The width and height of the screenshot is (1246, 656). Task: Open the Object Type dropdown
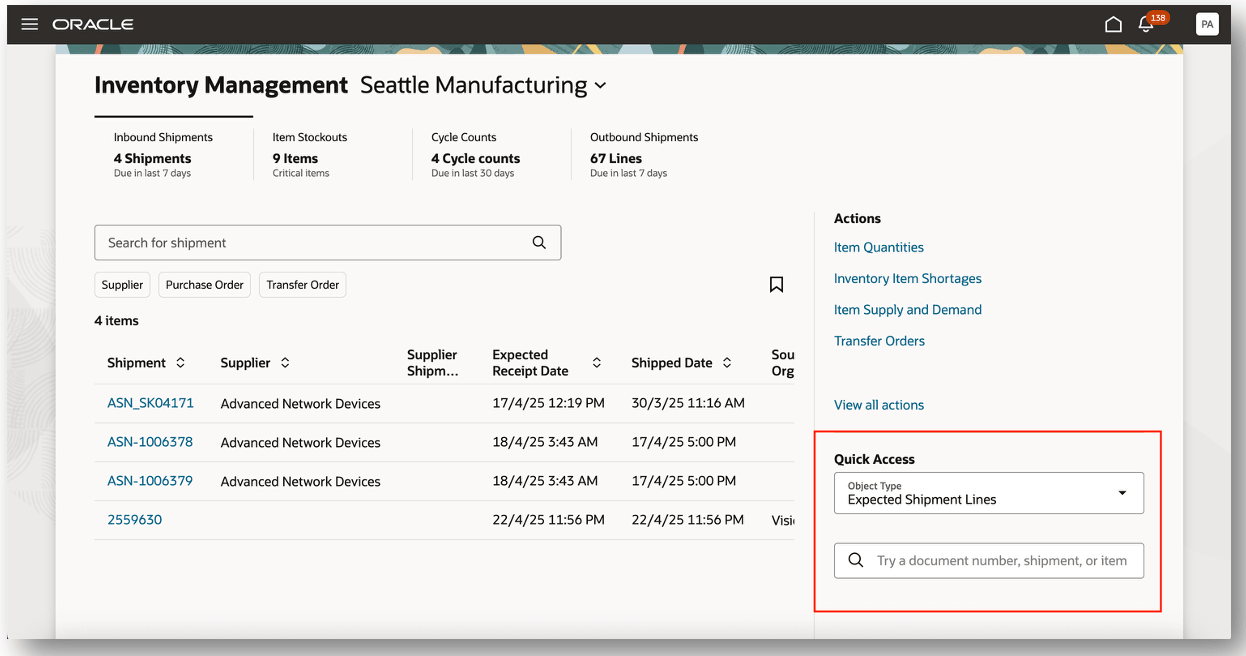click(x=988, y=493)
